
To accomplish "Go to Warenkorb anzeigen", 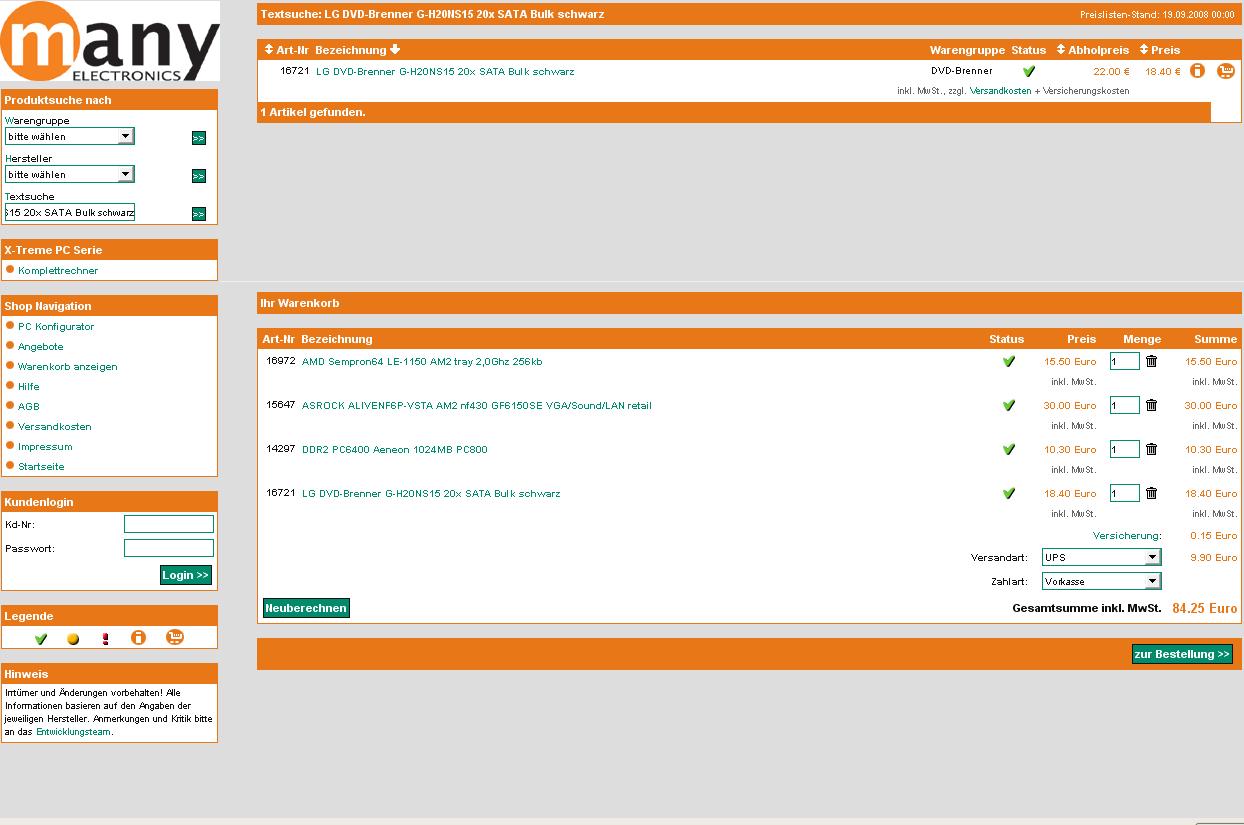I will [x=68, y=367].
